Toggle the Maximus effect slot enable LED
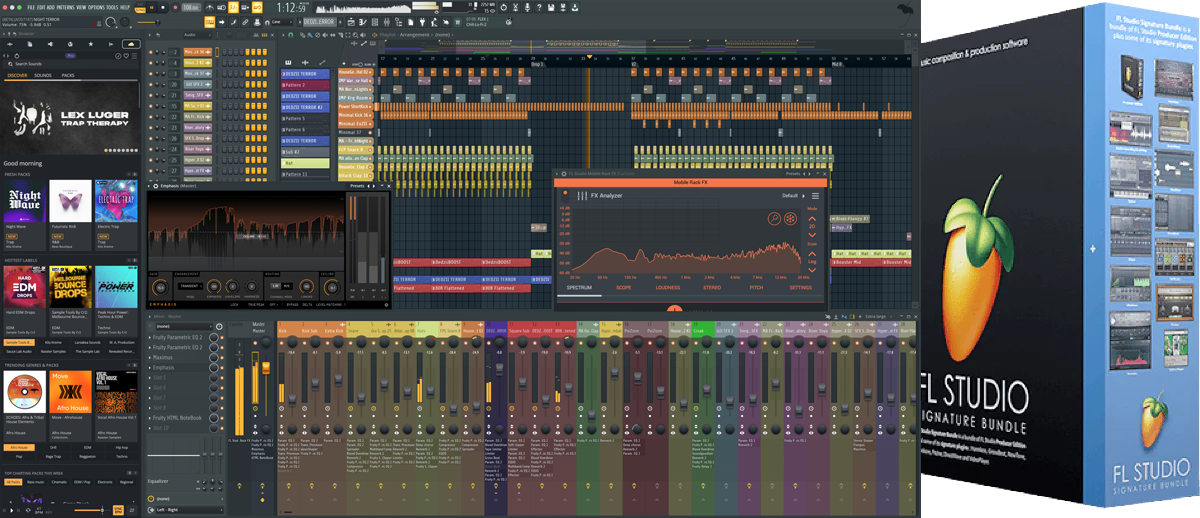Image resolution: width=1200 pixels, height=518 pixels. (222, 357)
